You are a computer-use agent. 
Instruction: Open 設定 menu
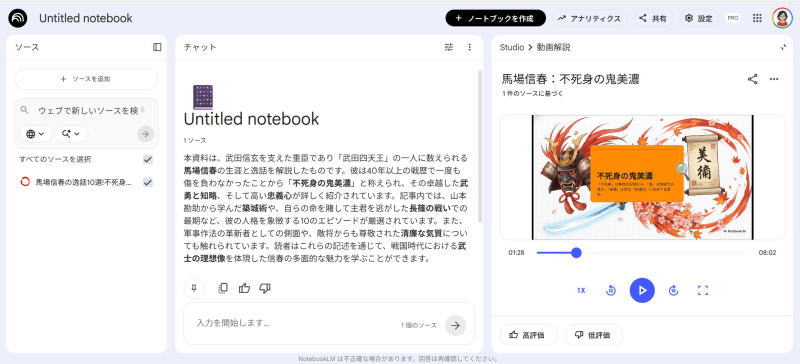(698, 18)
